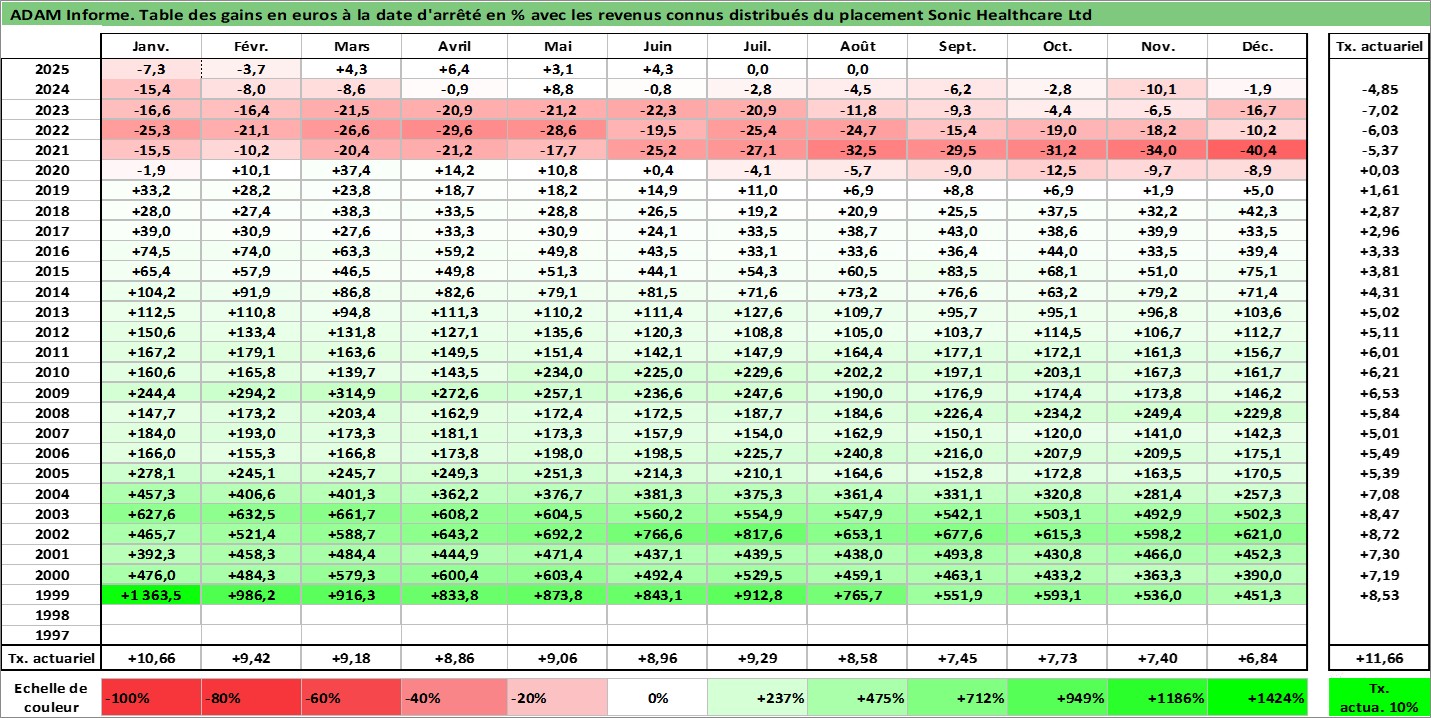Select the +42,3 cell in December 2018
This screenshot has width=1431, height=718.
click(1258, 211)
